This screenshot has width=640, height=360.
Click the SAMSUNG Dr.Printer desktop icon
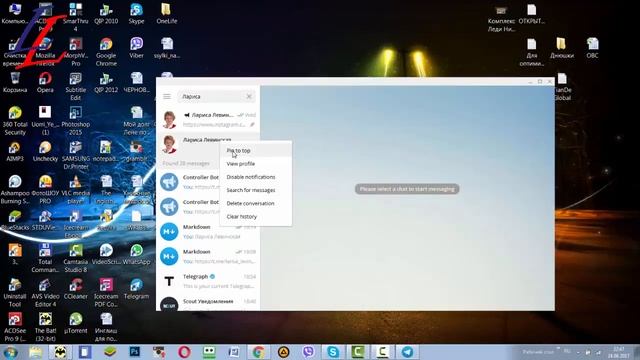(x=76, y=156)
